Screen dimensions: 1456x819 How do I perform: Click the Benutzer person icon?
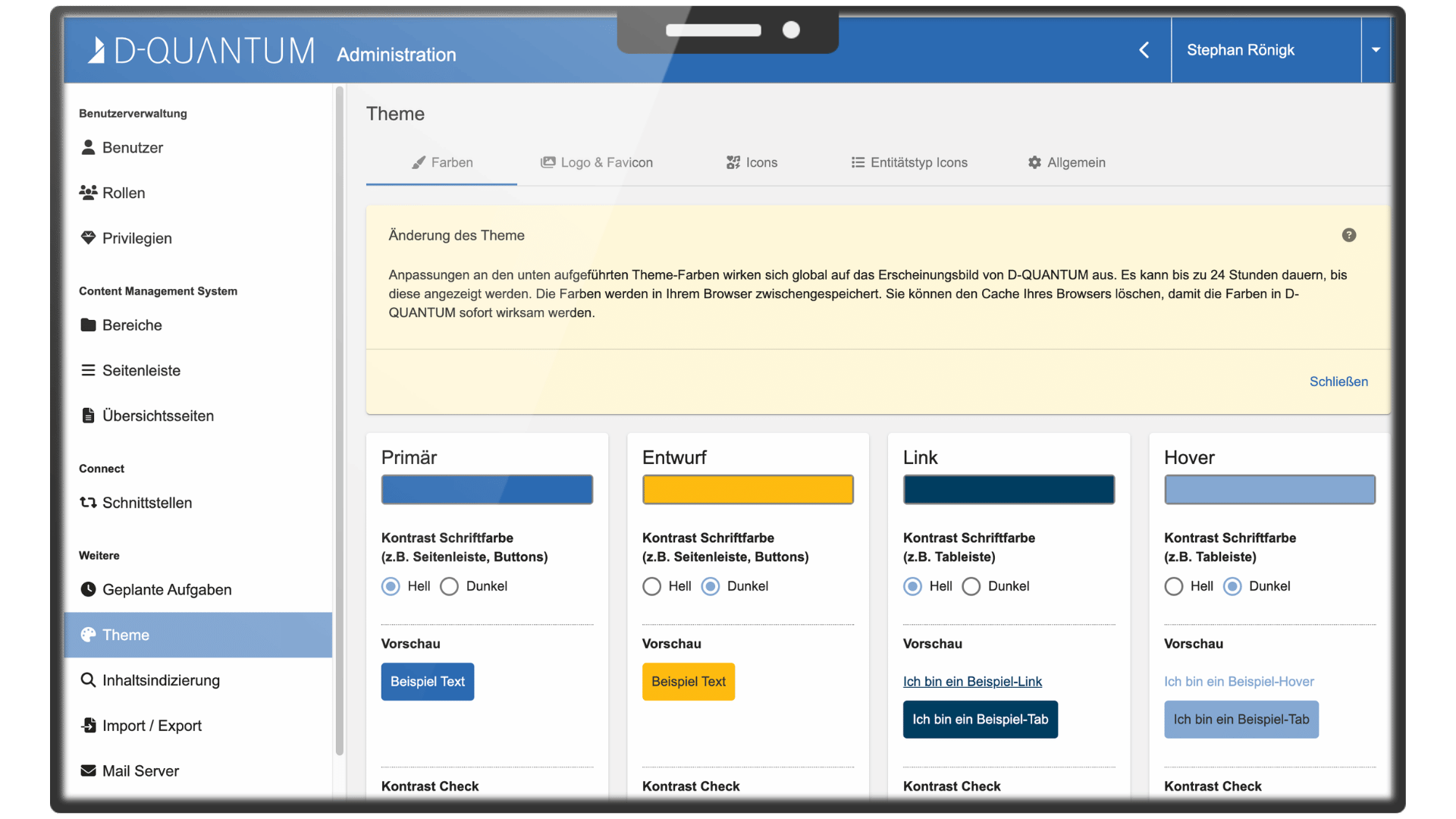coord(88,147)
